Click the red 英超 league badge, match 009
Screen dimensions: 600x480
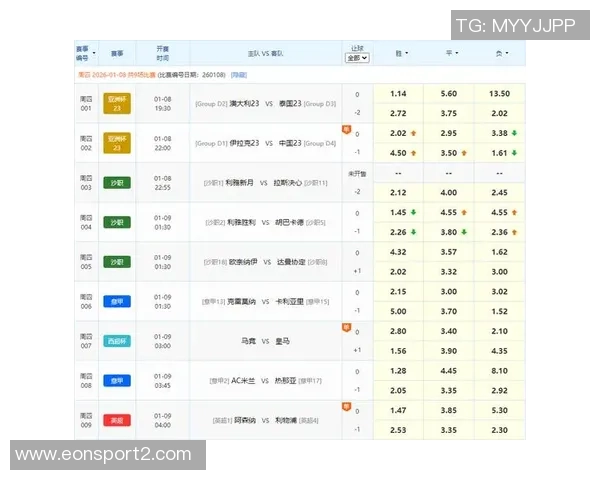(117, 420)
